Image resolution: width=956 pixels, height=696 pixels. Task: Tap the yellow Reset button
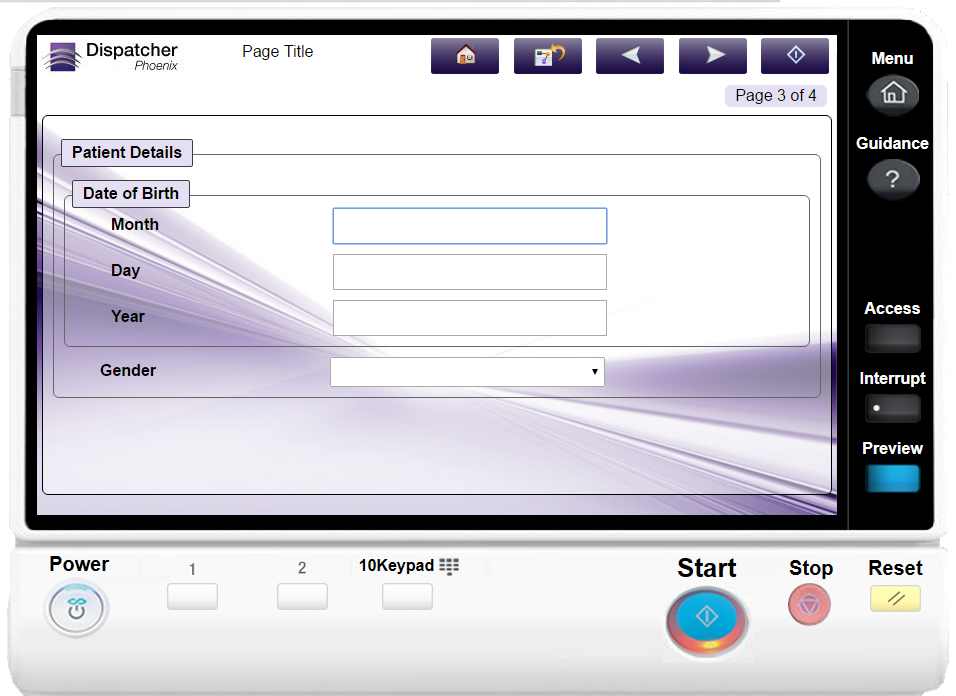coord(895,598)
